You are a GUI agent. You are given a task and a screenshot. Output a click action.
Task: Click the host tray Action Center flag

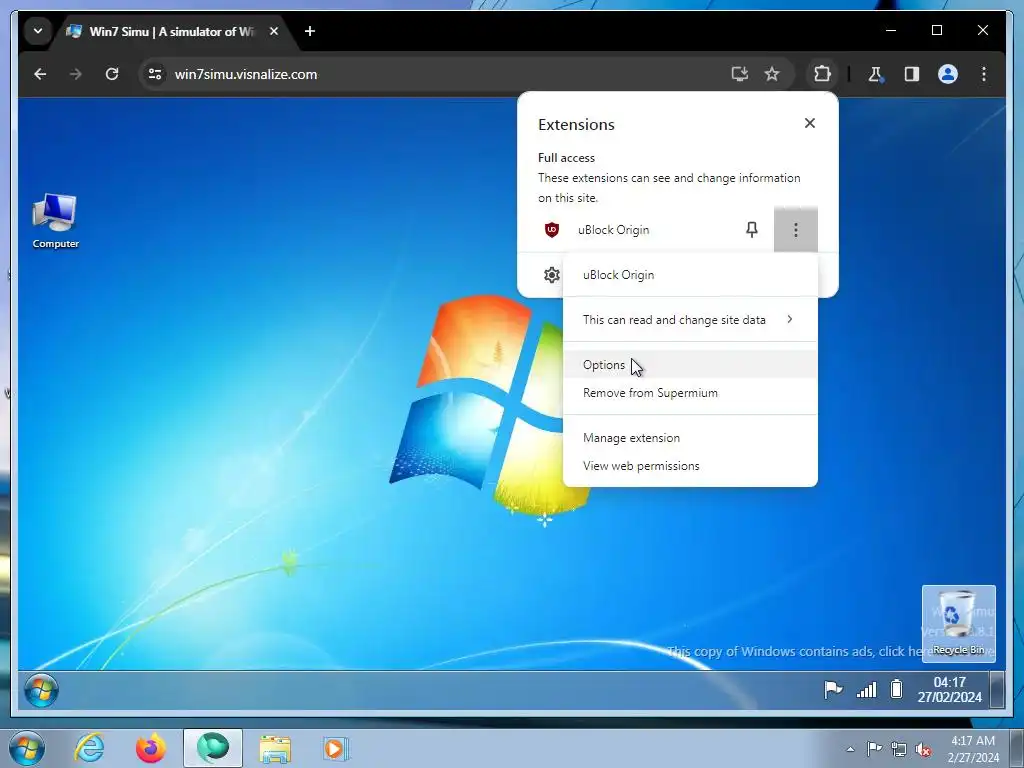tap(874, 748)
